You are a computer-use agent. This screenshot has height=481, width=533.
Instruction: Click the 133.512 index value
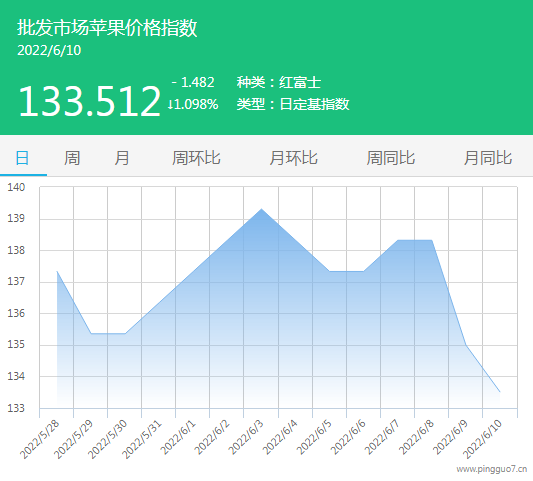tap(89, 101)
